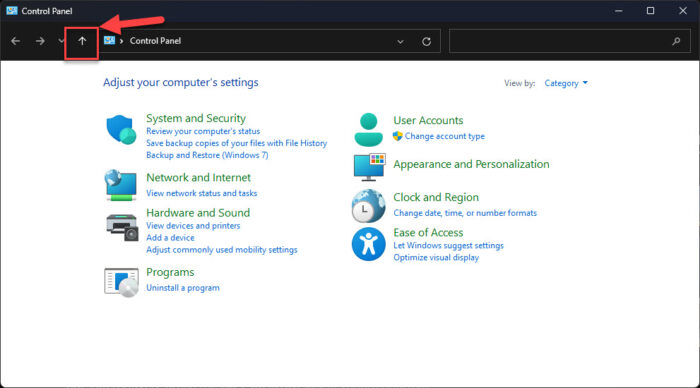Click the back navigation arrow

click(16, 41)
